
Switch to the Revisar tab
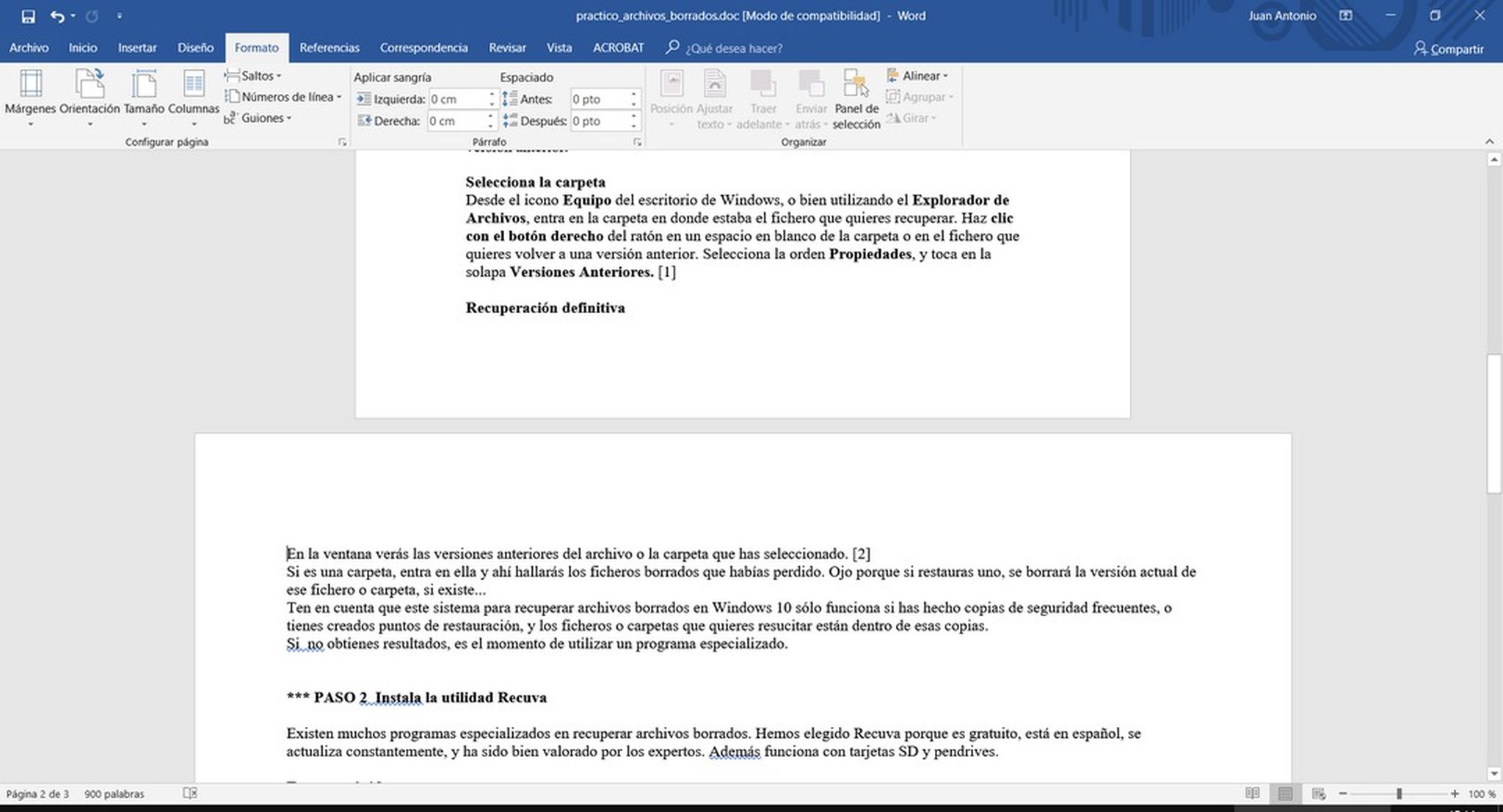pyautogui.click(x=507, y=48)
